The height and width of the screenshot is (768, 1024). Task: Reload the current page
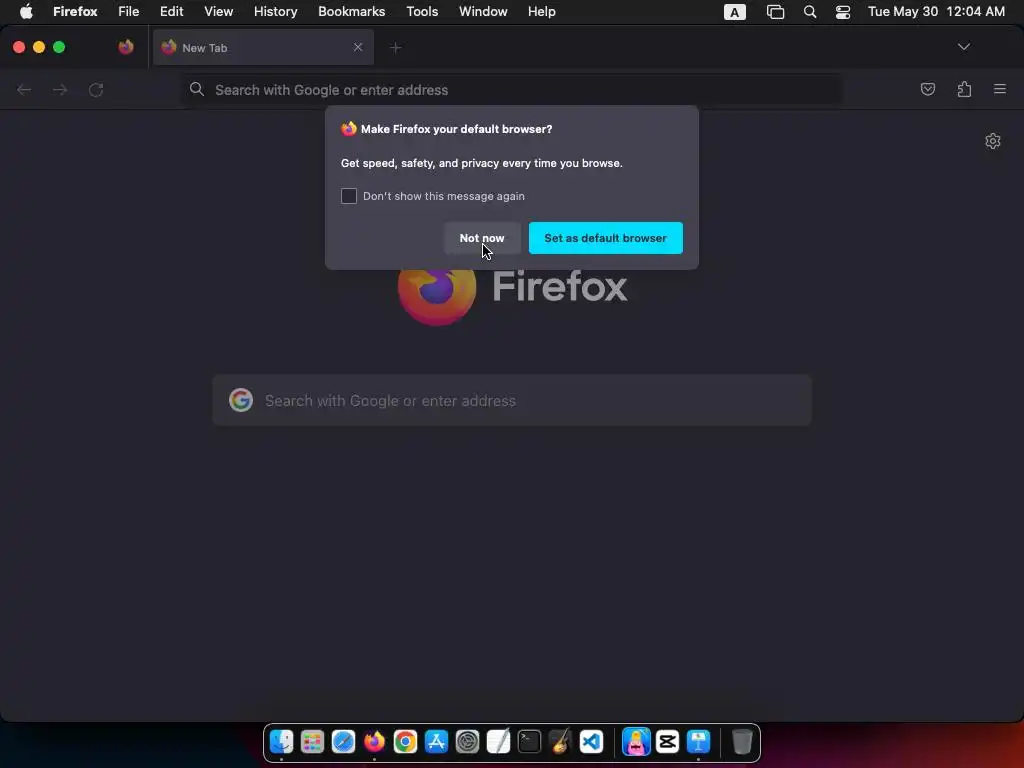click(96, 89)
